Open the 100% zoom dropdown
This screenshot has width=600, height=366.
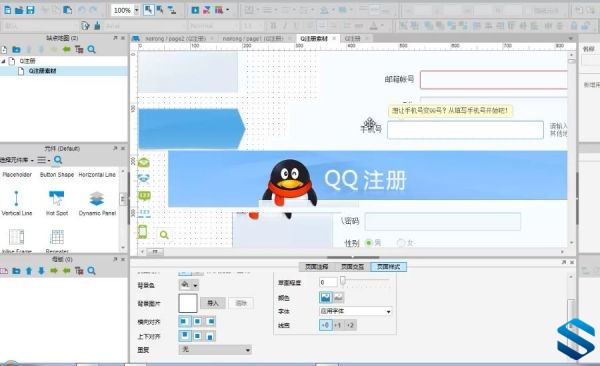pyautogui.click(x=137, y=10)
